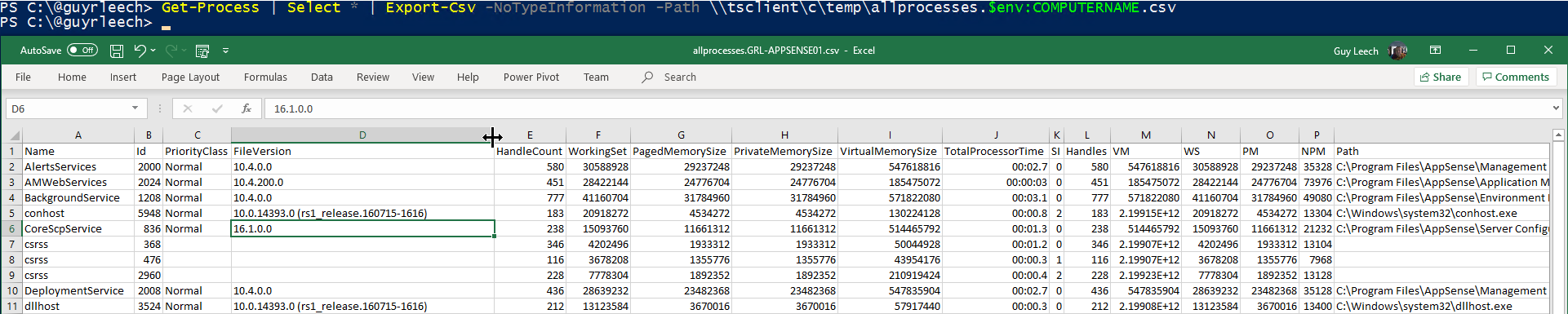Click the 10.4.200.0 file version cell
The height and width of the screenshot is (314, 1568).
coord(362,183)
